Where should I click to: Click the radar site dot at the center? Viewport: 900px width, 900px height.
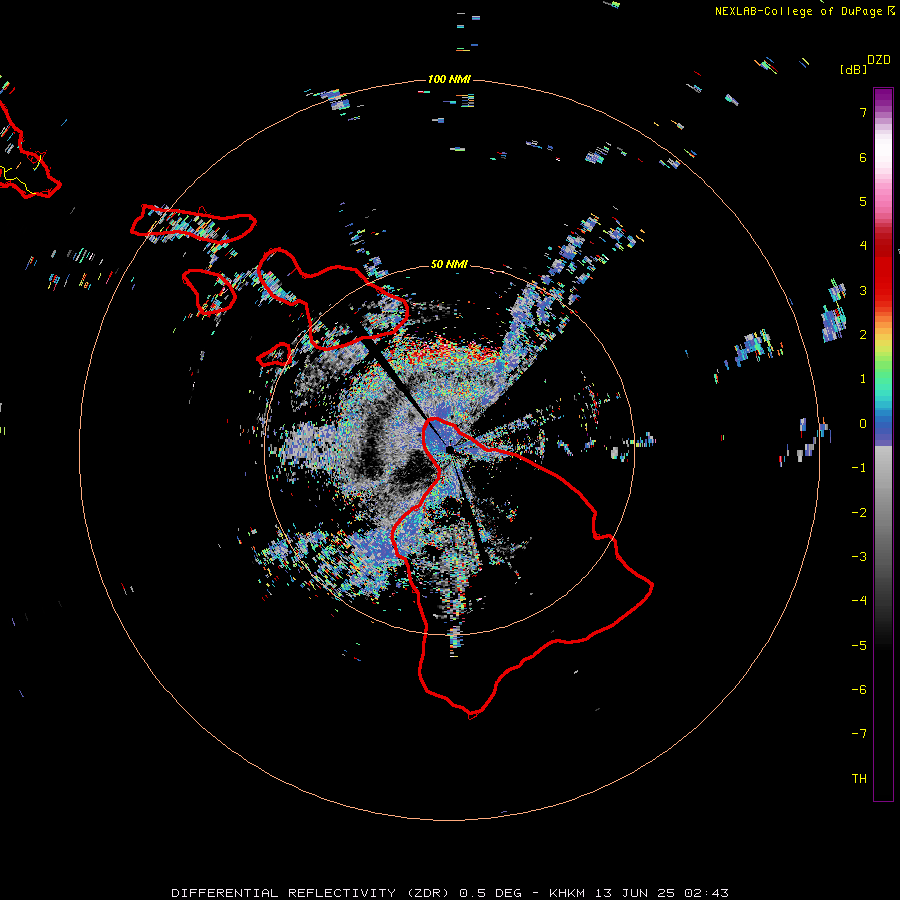point(449,449)
